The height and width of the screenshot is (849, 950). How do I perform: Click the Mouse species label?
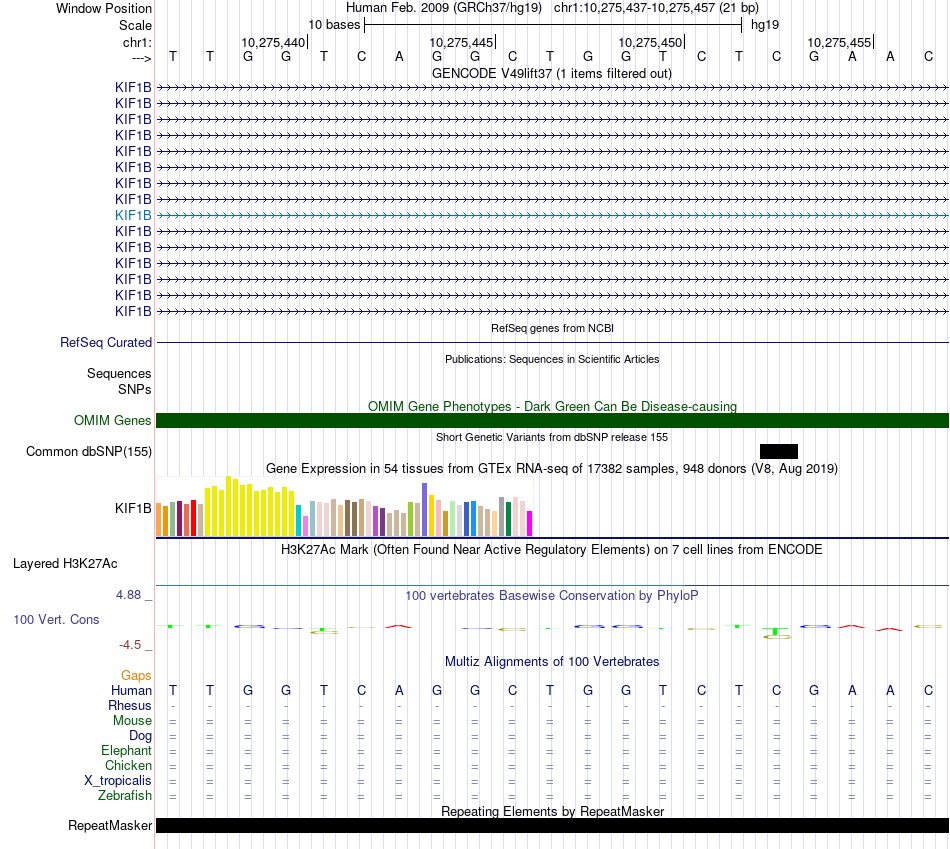point(132,721)
